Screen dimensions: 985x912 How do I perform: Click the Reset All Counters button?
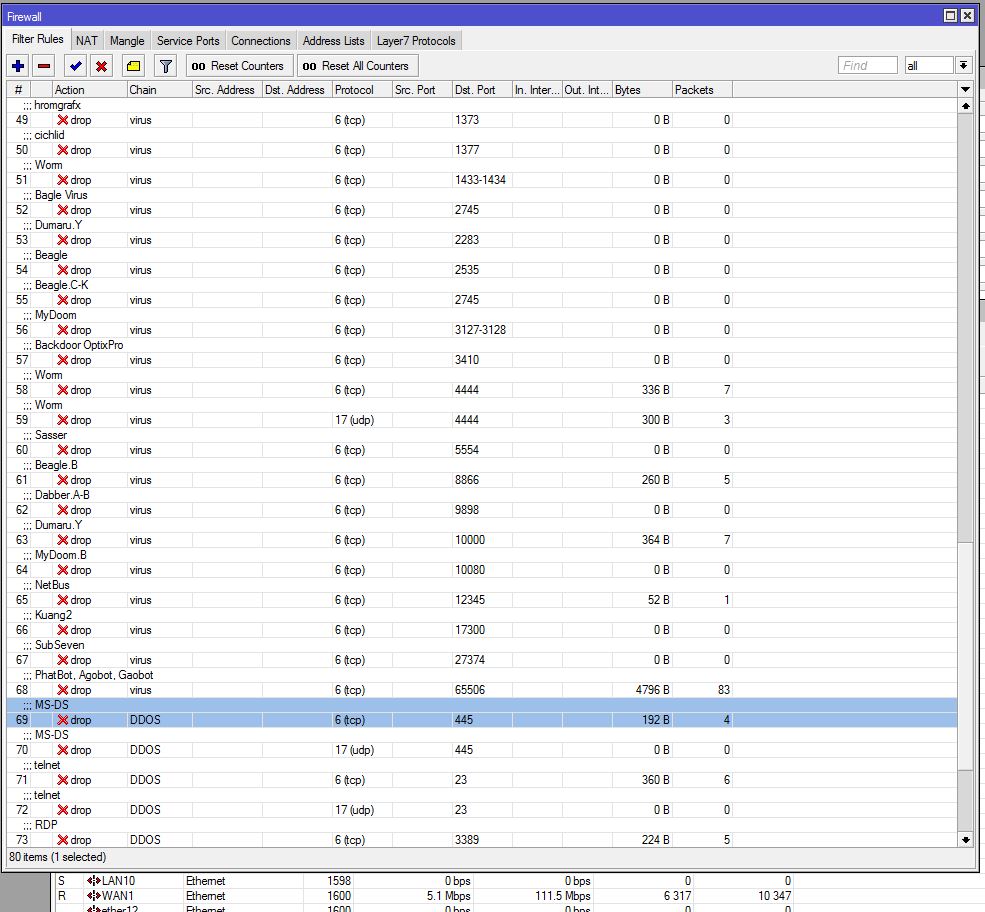(357, 65)
